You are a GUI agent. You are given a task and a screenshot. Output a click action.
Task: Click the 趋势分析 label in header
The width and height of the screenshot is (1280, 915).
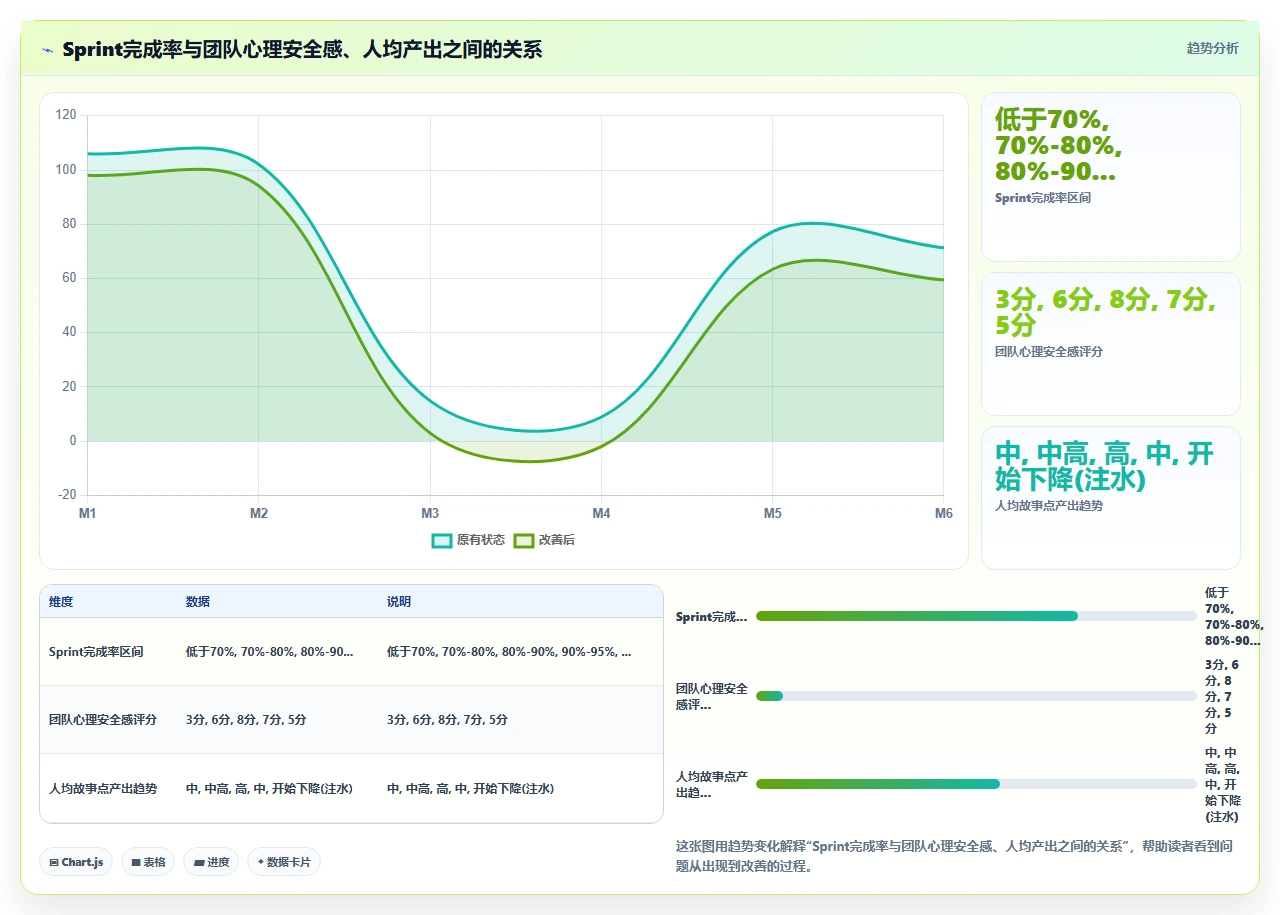1212,48
